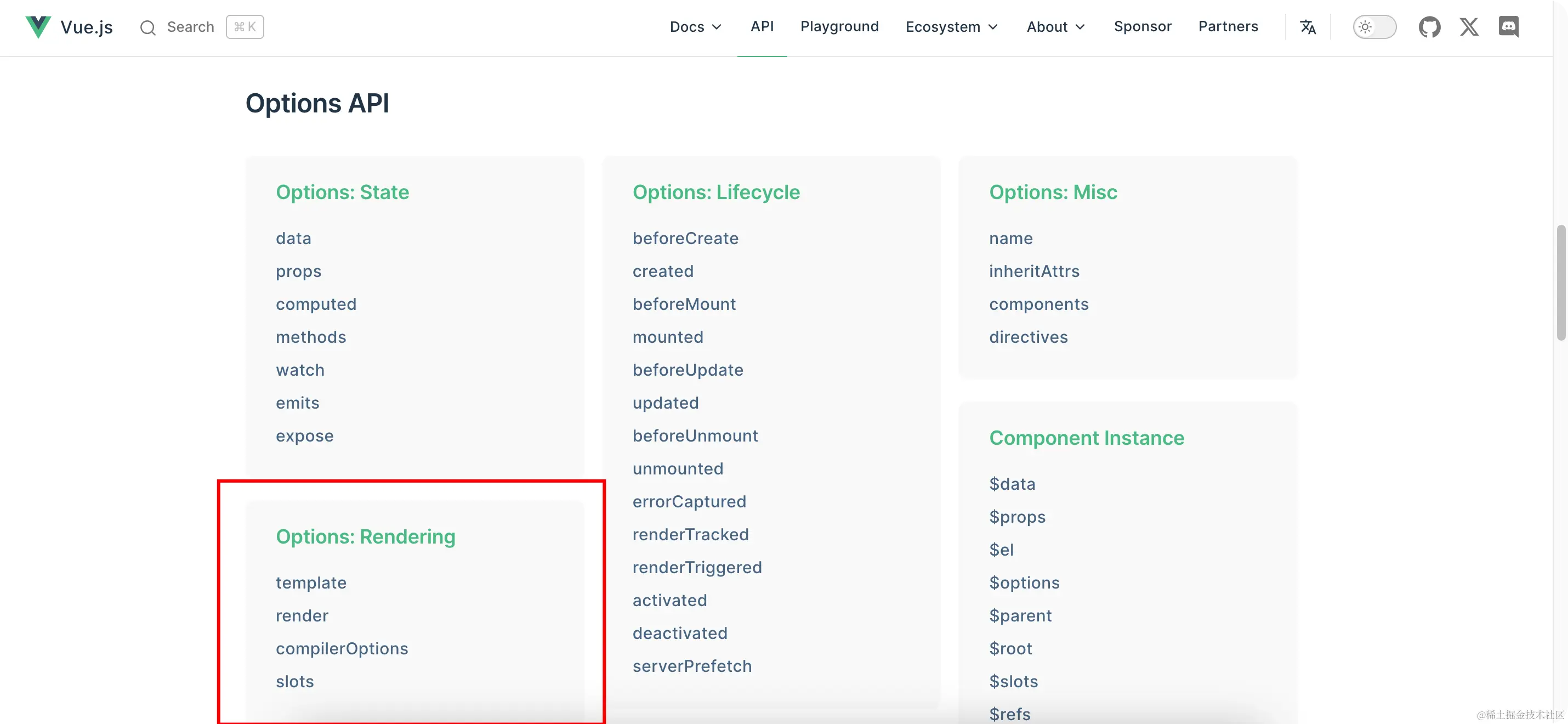Open the inheritAttrs link
1568x724 pixels.
pos(1033,271)
